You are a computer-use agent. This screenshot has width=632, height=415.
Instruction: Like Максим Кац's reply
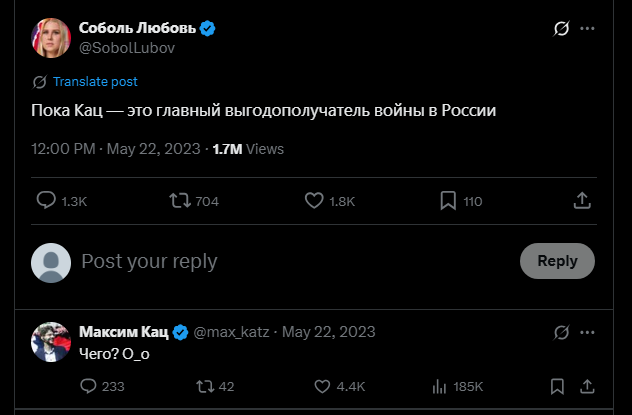322,386
